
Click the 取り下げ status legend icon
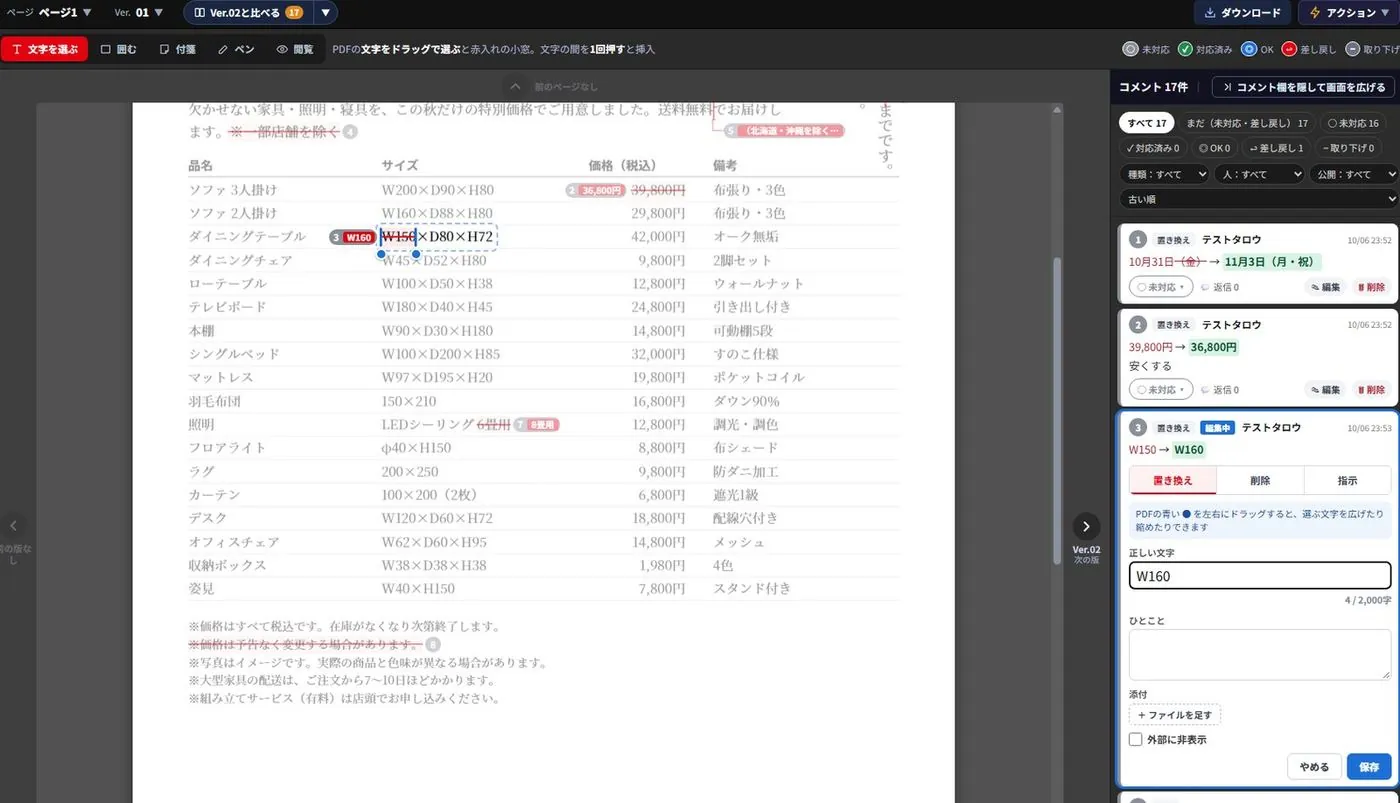[1353, 49]
